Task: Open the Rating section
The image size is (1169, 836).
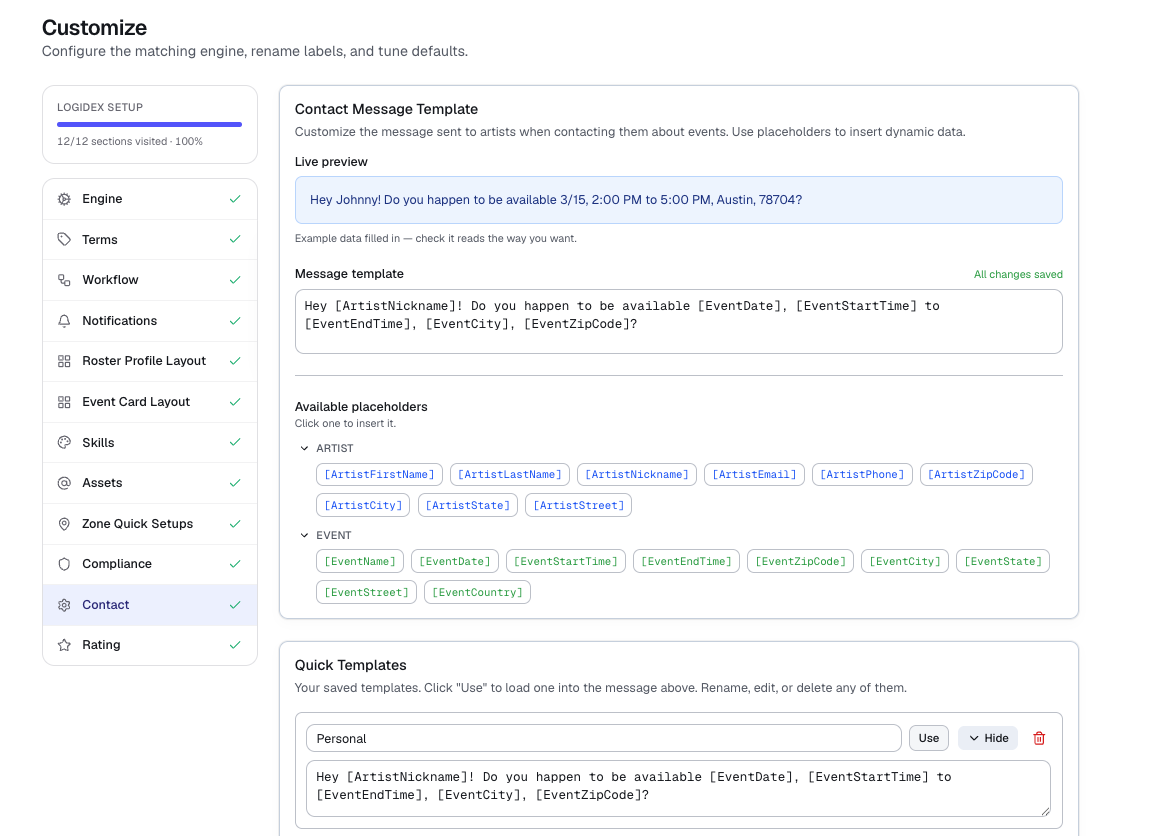Action: [150, 645]
